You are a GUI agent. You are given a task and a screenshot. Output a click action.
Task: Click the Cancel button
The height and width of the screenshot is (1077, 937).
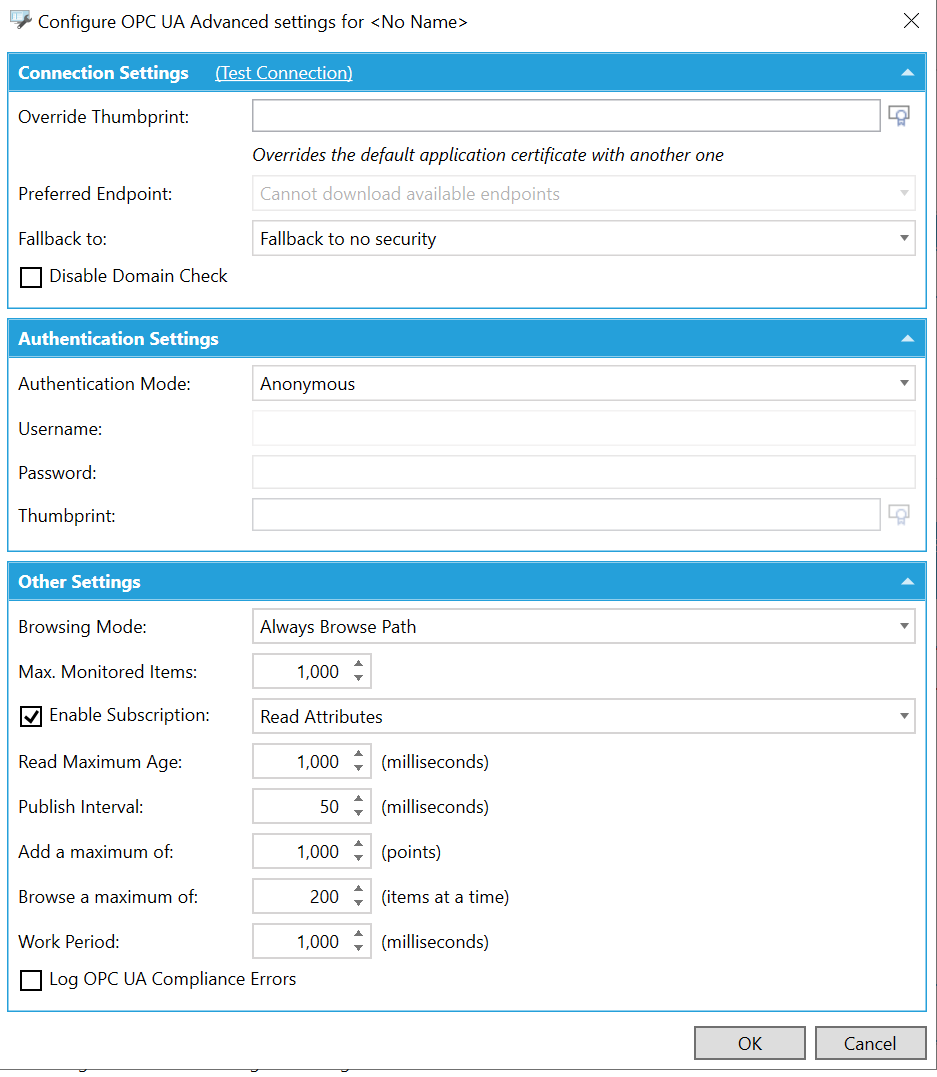tap(869, 1043)
